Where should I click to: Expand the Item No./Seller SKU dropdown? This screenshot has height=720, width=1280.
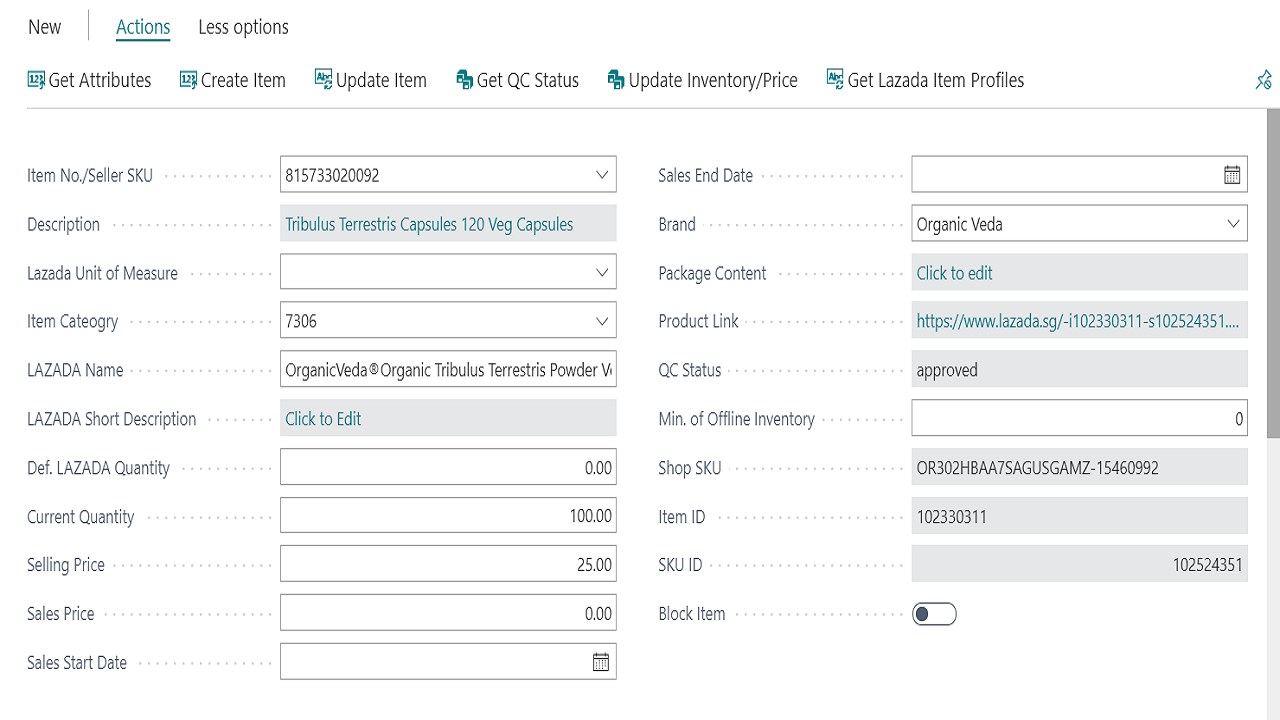tap(602, 175)
